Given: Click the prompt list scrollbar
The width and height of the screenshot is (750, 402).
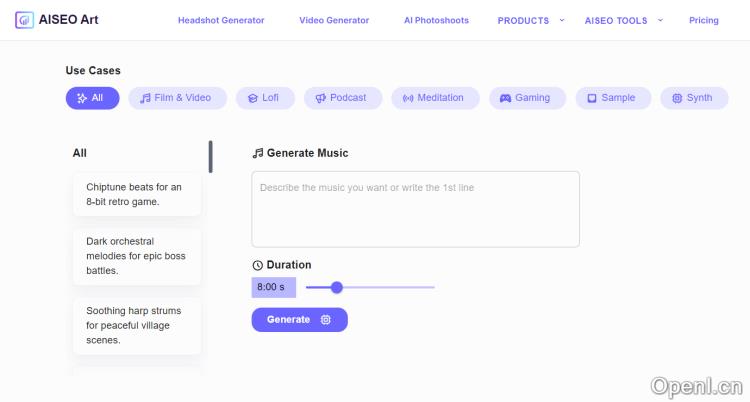Looking at the screenshot, I should click(x=210, y=156).
